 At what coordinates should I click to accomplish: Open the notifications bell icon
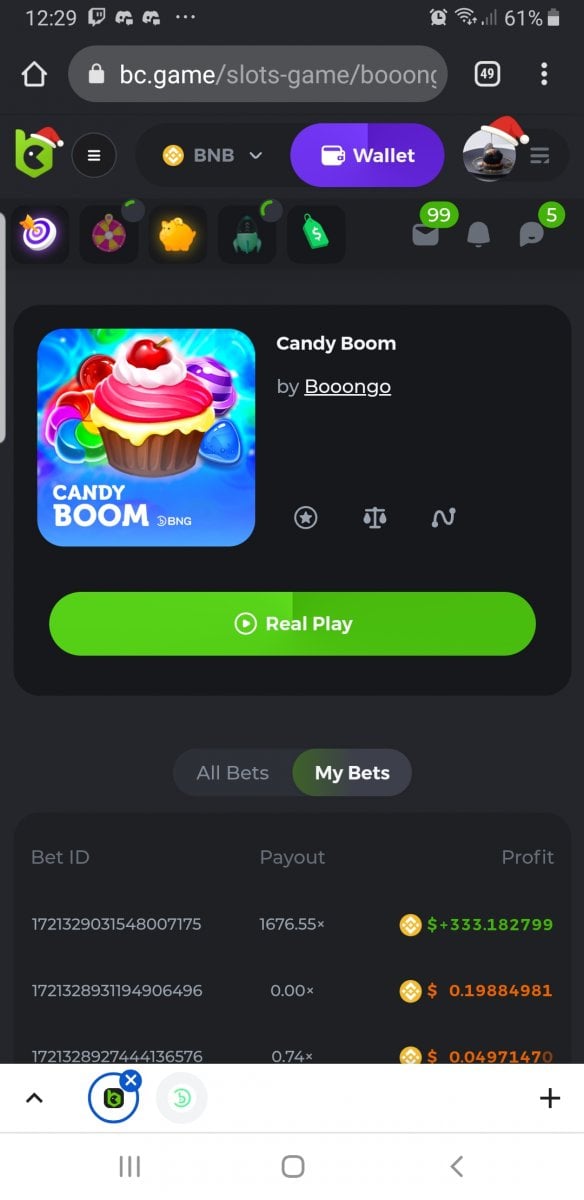tap(479, 234)
